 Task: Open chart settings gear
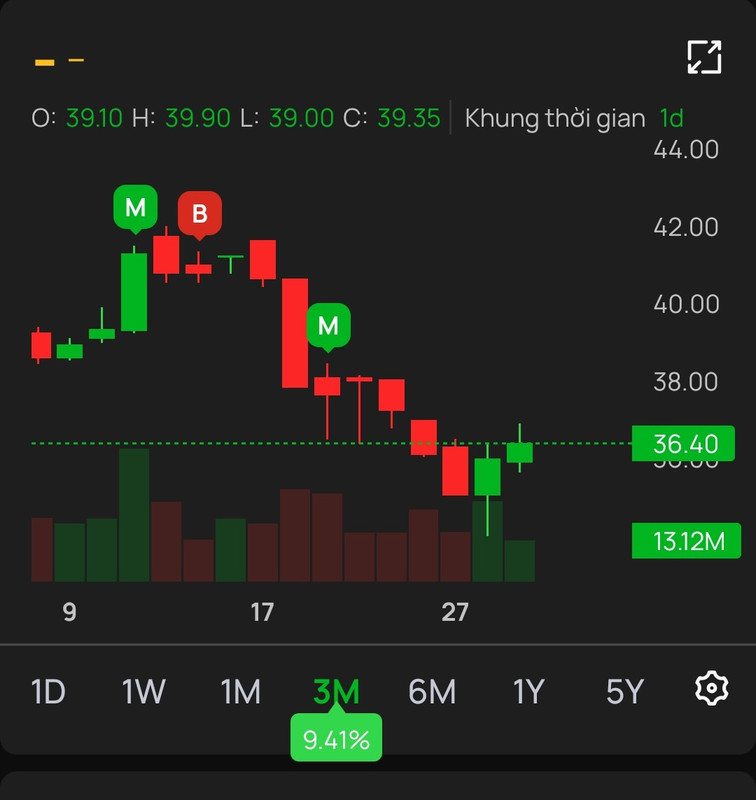click(x=712, y=688)
